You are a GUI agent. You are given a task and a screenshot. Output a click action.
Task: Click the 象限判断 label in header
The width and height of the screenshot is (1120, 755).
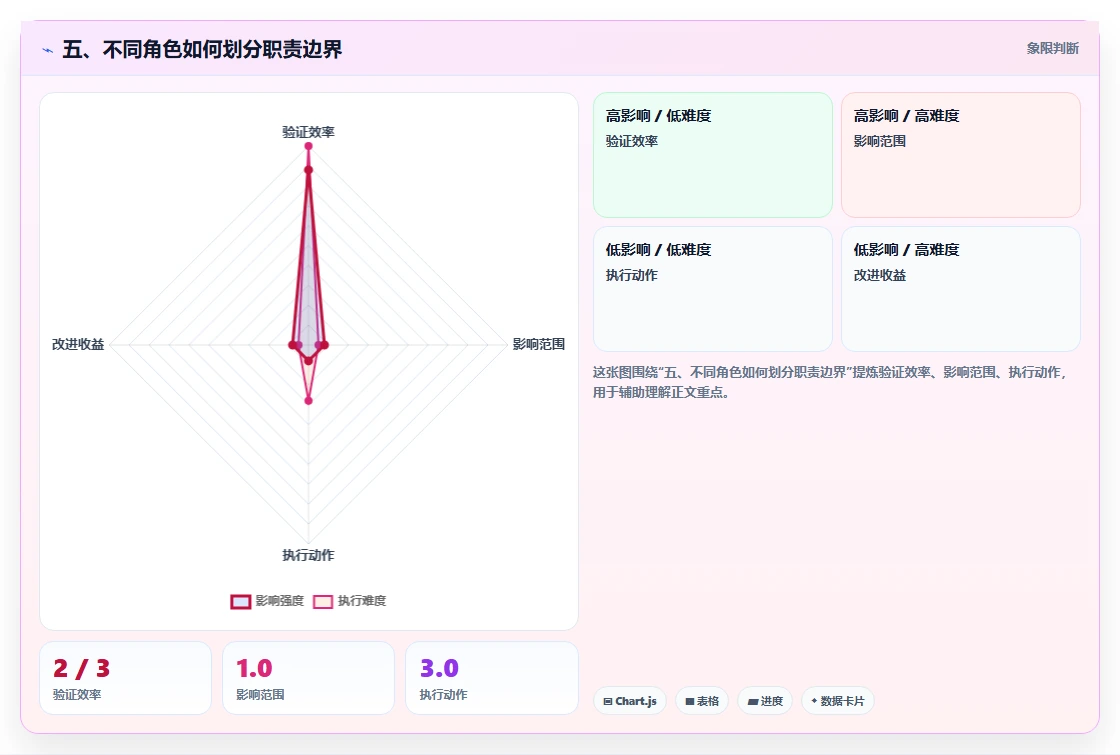click(1052, 49)
